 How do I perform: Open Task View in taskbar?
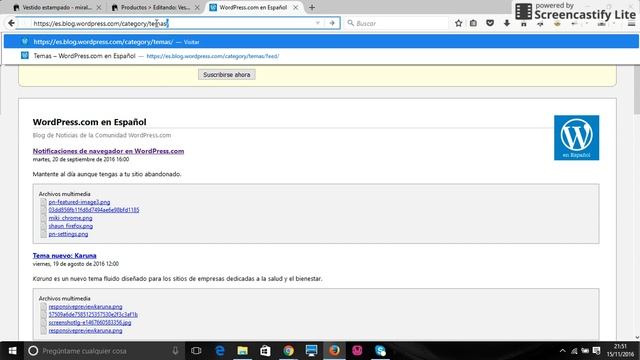coord(196,351)
